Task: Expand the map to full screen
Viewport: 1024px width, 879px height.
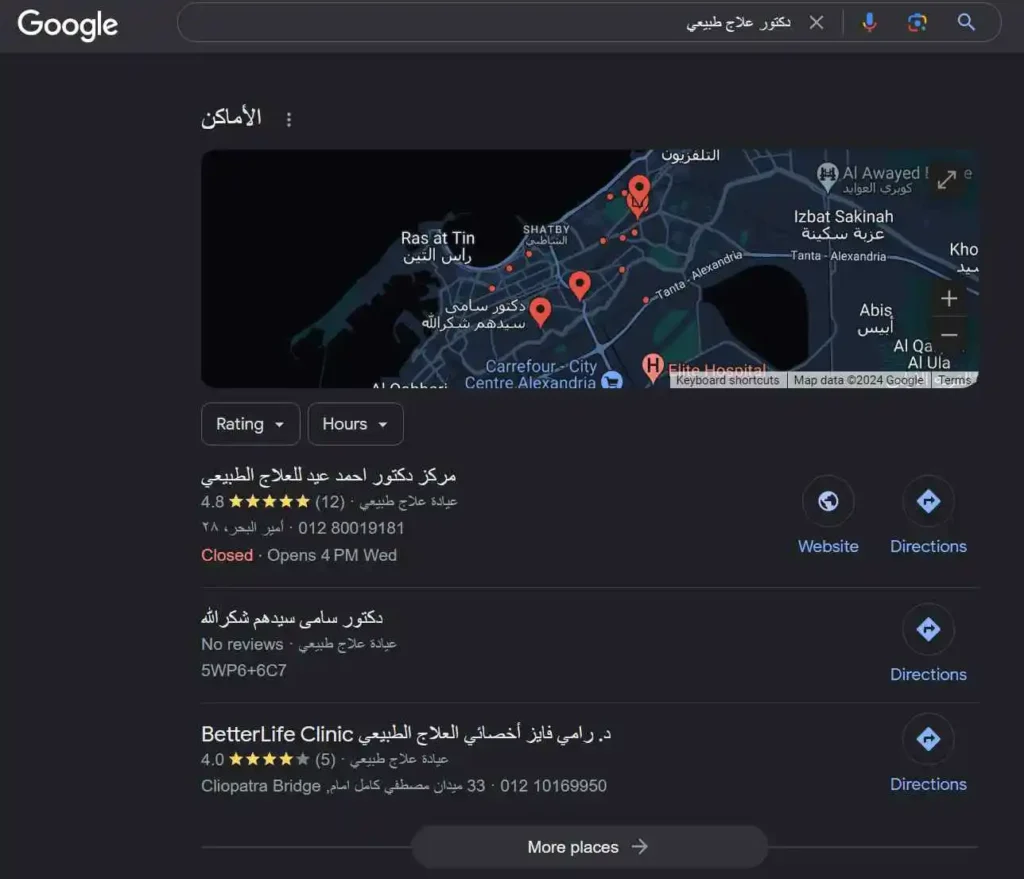Action: point(947,179)
